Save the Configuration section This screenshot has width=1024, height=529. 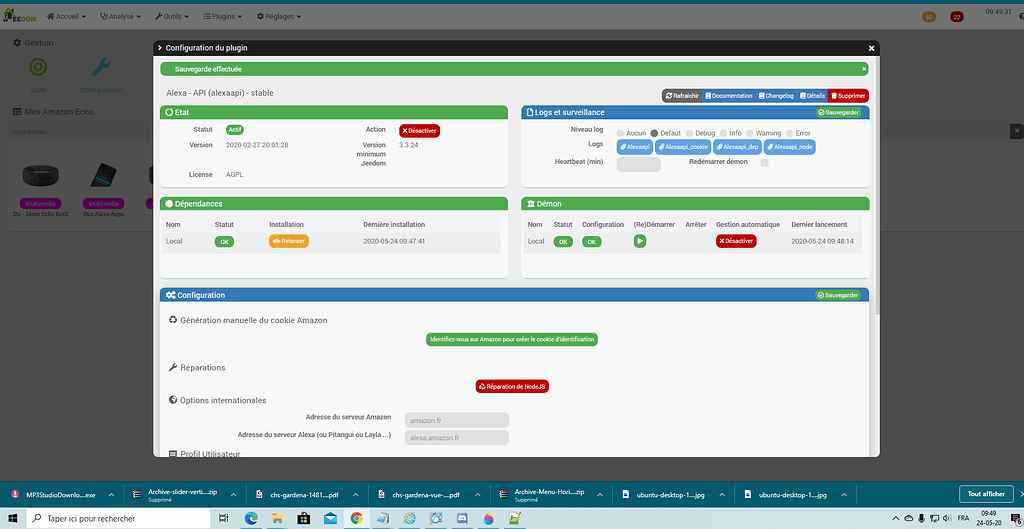838,295
